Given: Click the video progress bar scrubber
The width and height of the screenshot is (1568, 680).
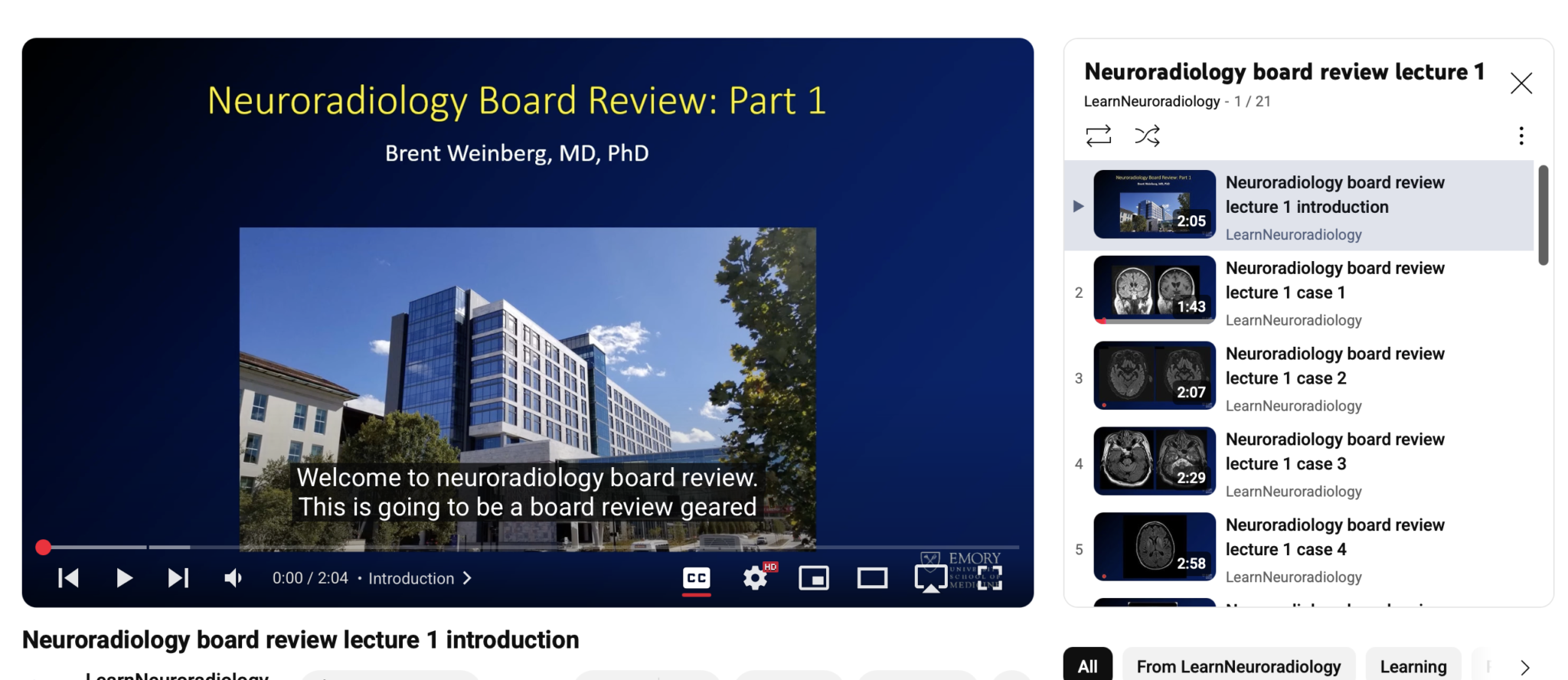Looking at the screenshot, I should pos(44,547).
